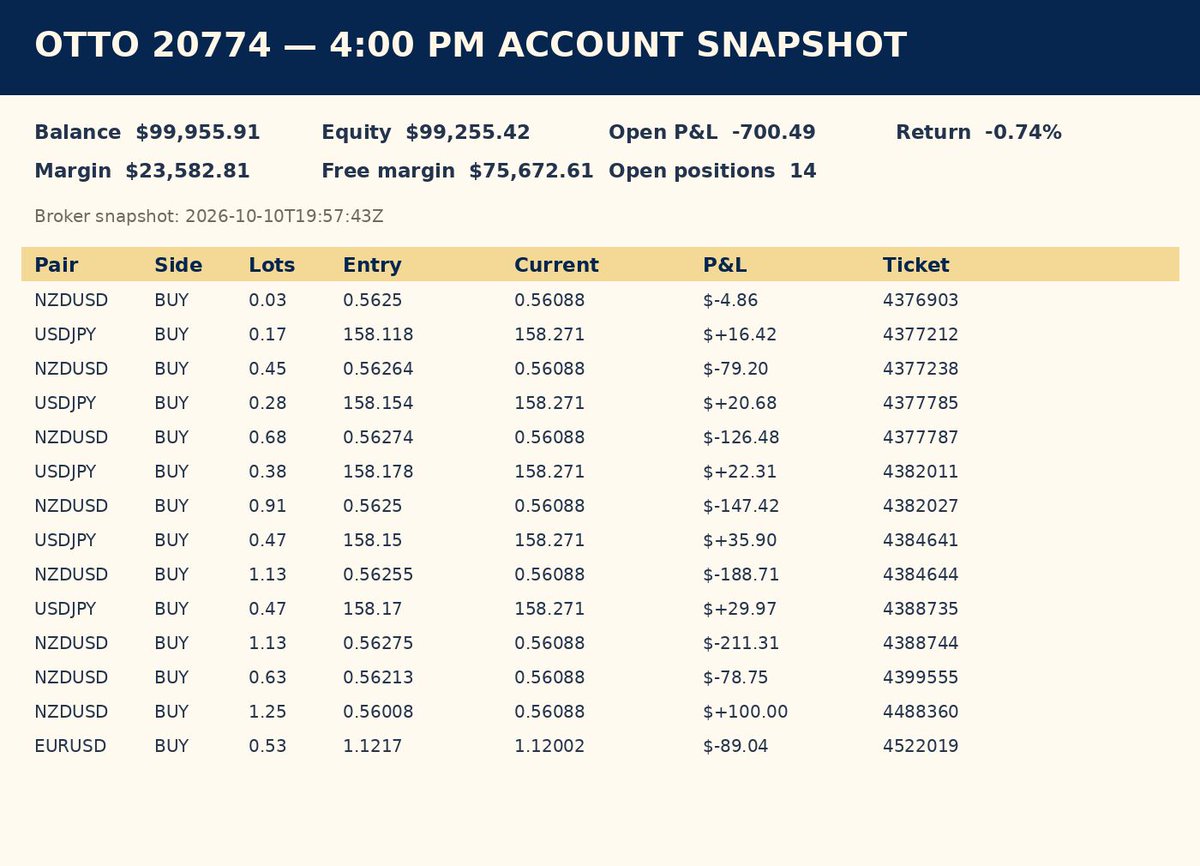This screenshot has width=1200, height=866.
Task: Click the $+100.00 P&L value
Action: (745, 712)
